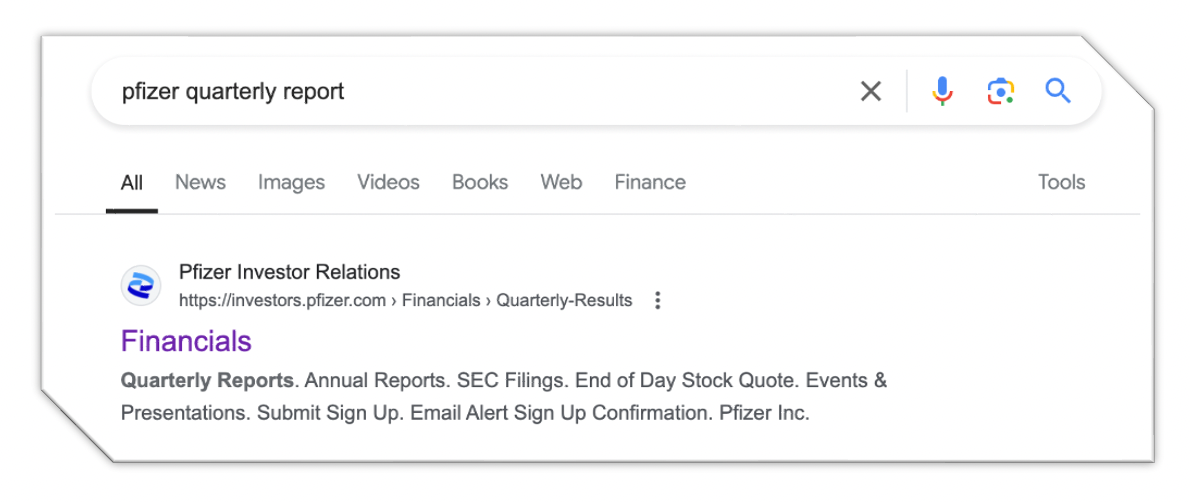Open the Finance tab
This screenshot has height=502, width=1190.
click(650, 182)
